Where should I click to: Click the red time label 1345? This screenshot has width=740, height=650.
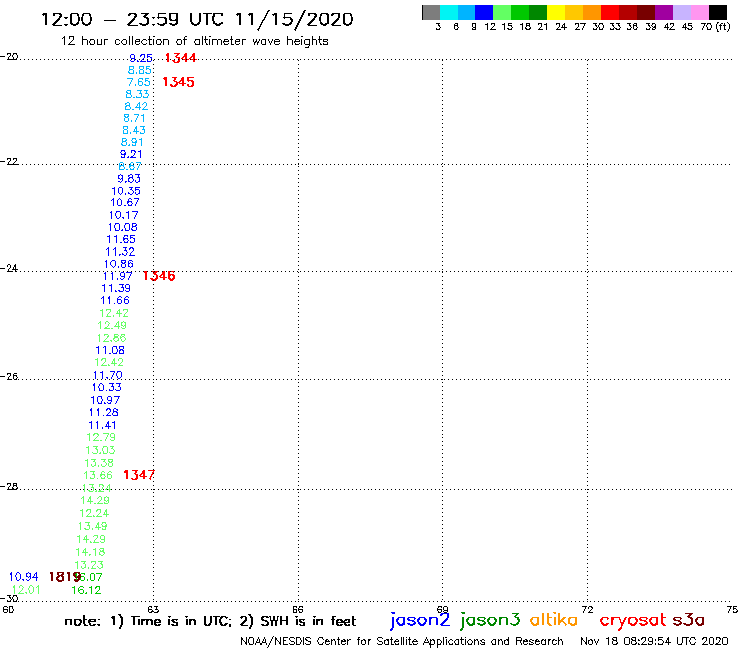tap(178, 82)
